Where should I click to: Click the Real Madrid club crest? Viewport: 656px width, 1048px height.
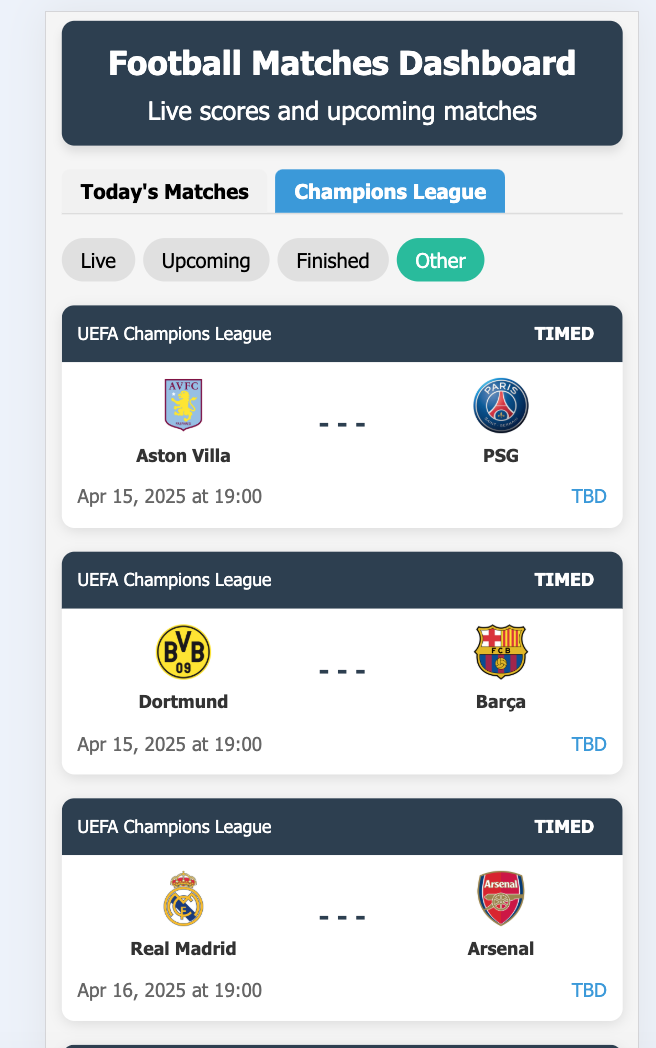pyautogui.click(x=183, y=898)
